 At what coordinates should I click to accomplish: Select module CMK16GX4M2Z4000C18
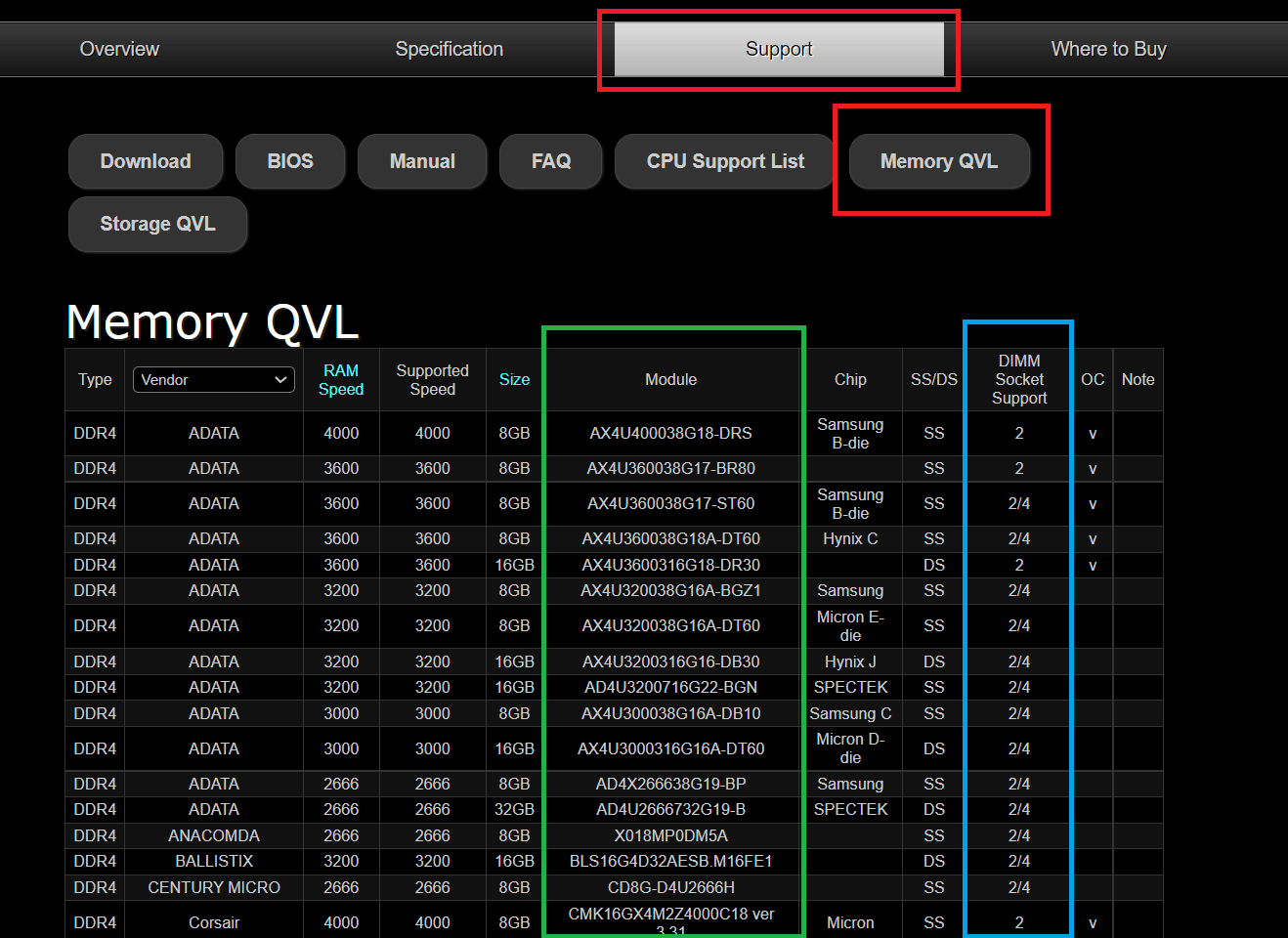point(670,921)
